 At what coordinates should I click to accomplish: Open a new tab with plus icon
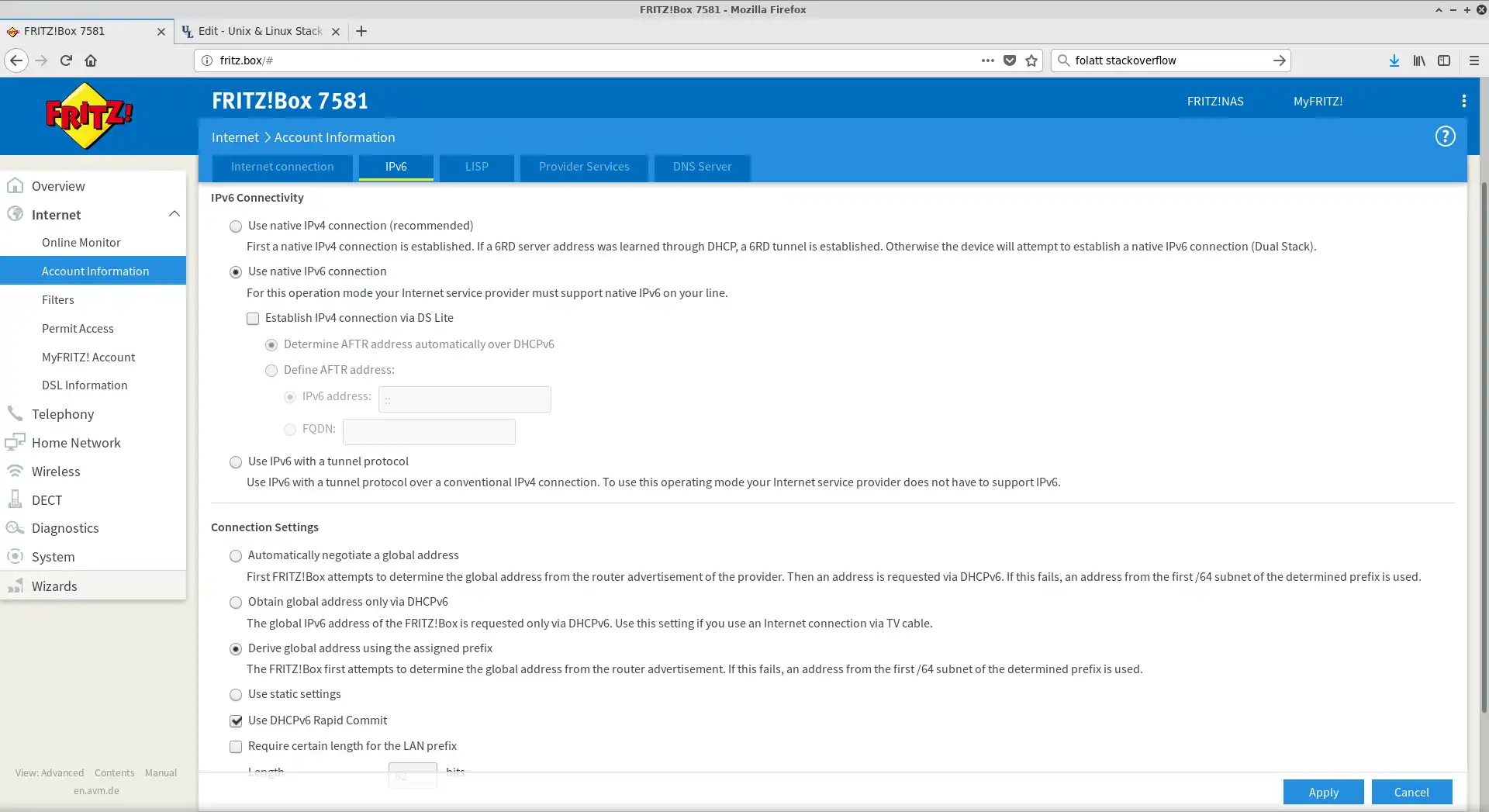pos(361,31)
